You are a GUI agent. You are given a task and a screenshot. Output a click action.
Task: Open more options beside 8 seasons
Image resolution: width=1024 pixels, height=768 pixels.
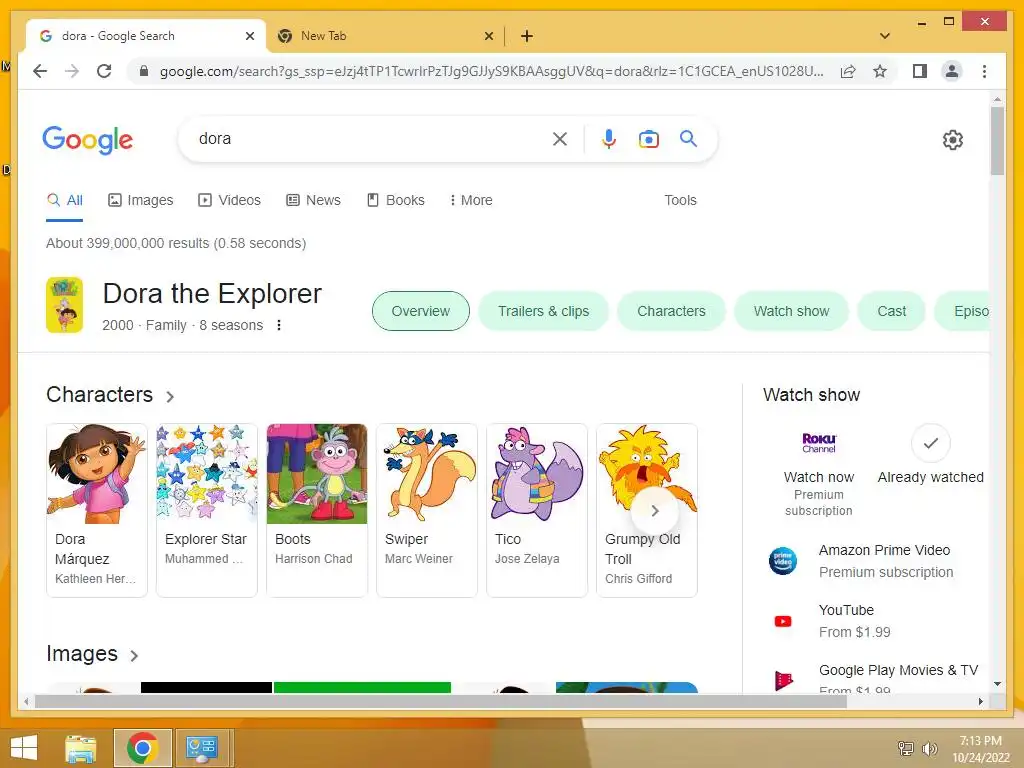pyautogui.click(x=279, y=325)
